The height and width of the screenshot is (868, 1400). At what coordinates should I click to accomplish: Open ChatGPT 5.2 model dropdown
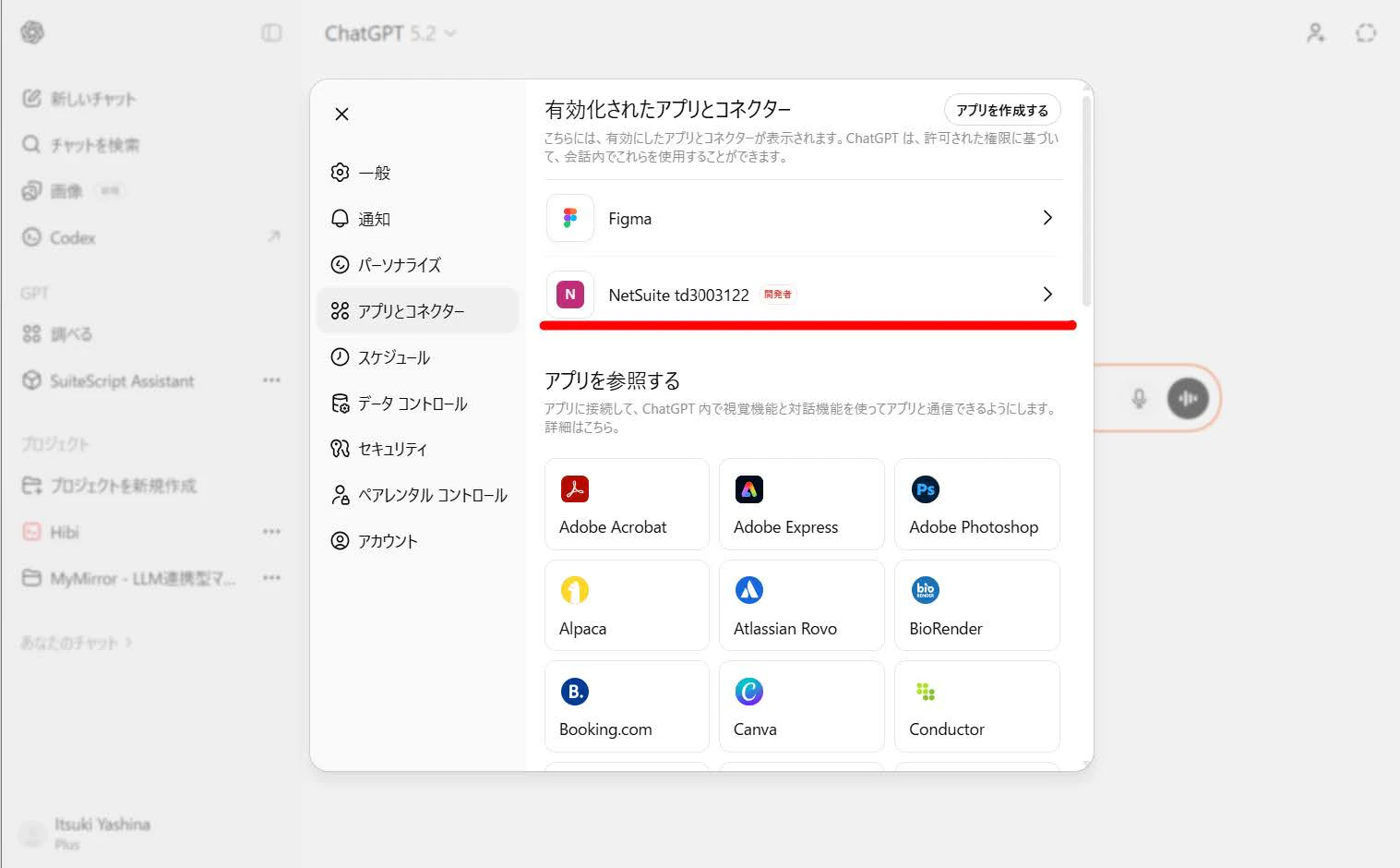pyautogui.click(x=389, y=33)
